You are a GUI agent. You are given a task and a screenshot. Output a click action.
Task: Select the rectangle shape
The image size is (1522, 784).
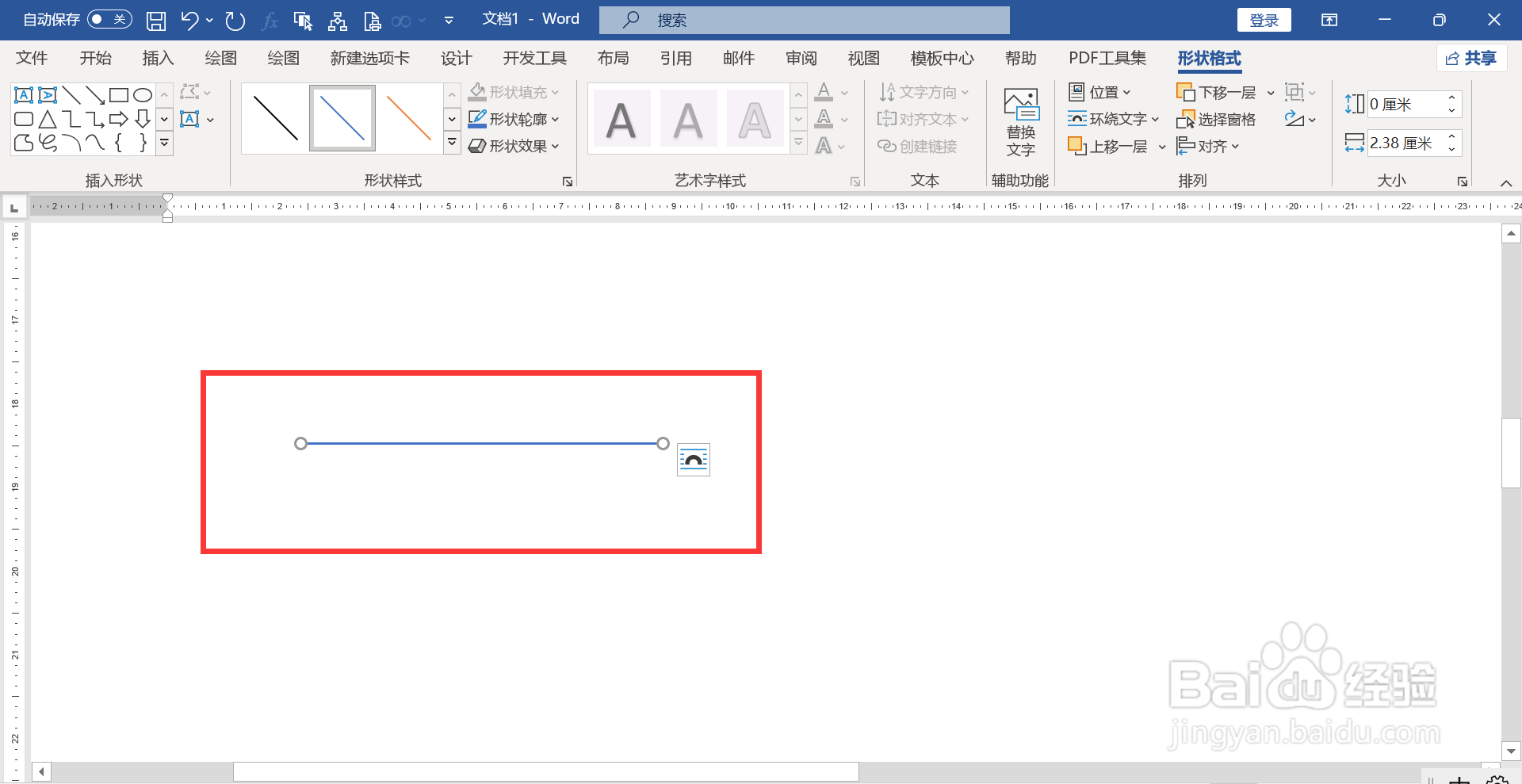[119, 95]
